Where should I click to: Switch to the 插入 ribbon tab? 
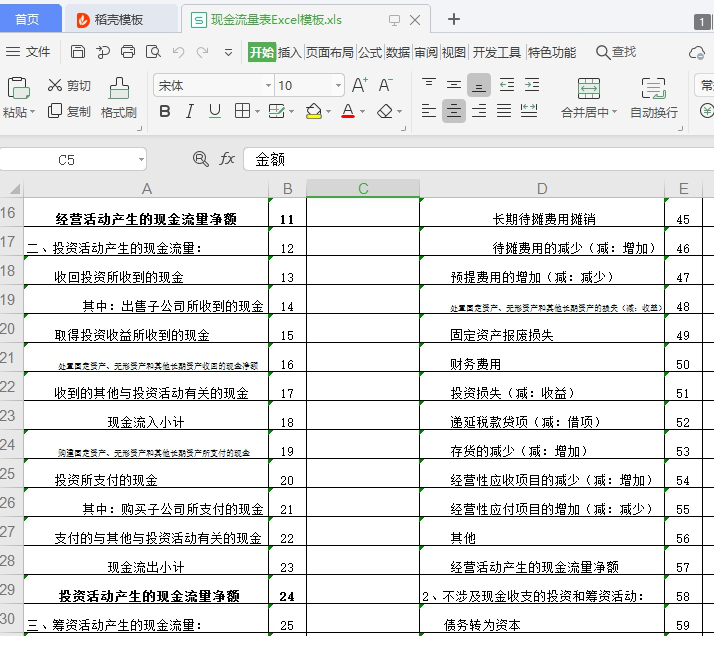tap(290, 52)
